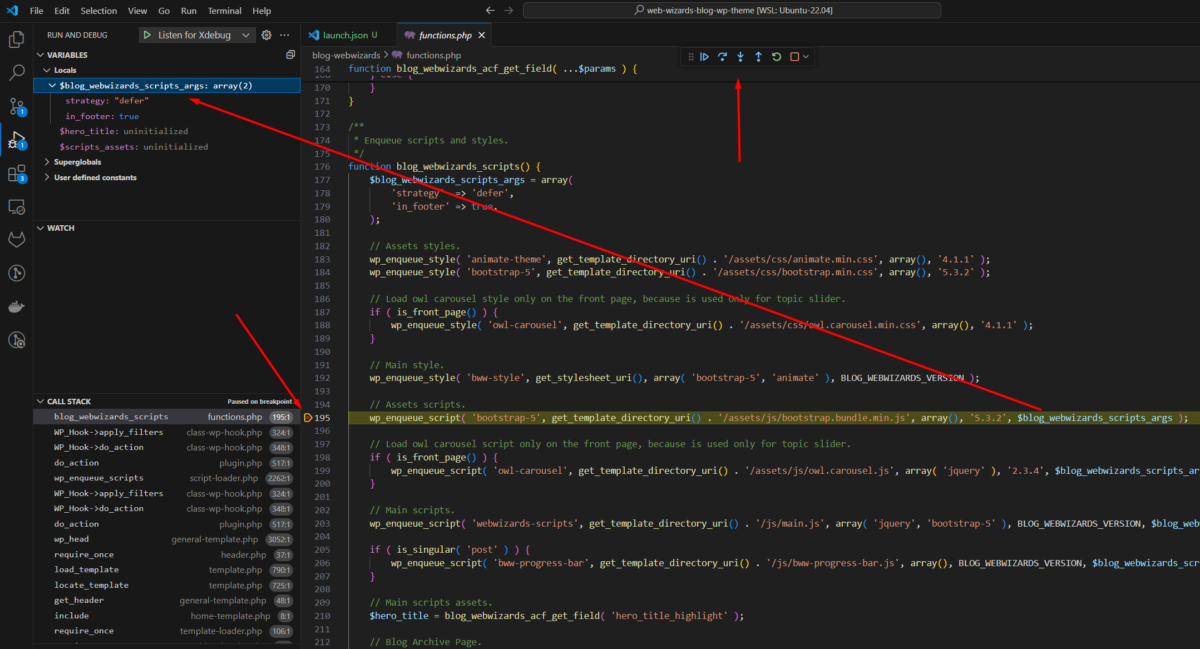Viewport: 1200px width, 649px height.
Task: Open the Help menu
Action: [x=261, y=10]
